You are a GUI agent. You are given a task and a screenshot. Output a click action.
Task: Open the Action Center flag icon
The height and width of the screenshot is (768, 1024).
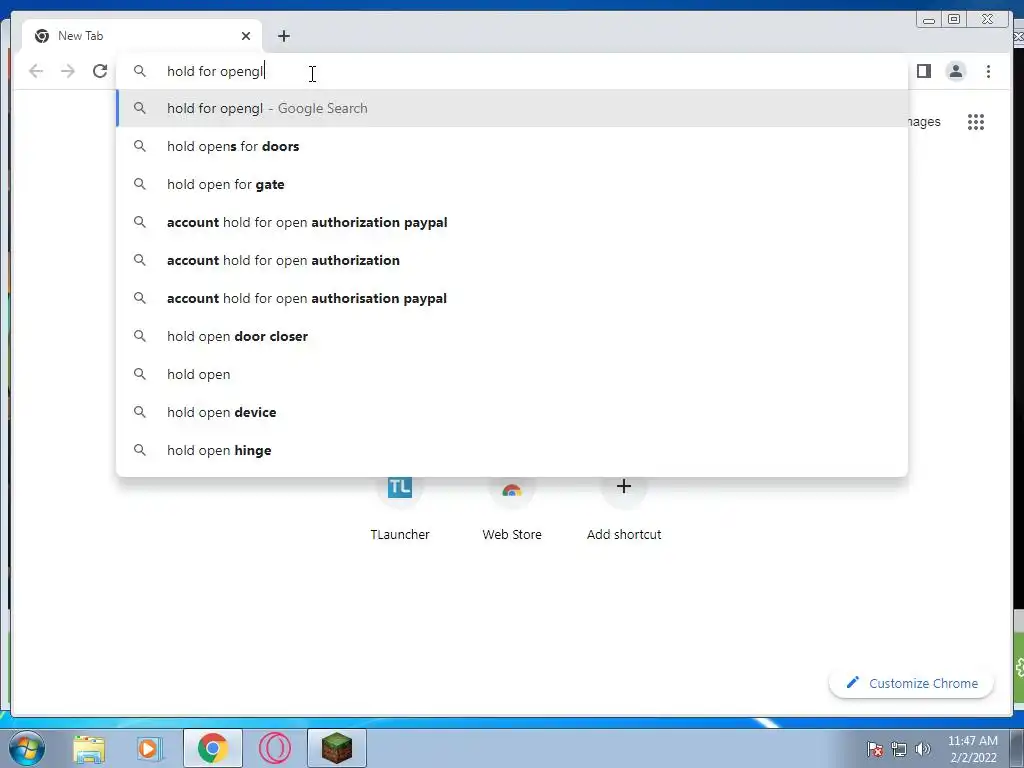point(874,749)
